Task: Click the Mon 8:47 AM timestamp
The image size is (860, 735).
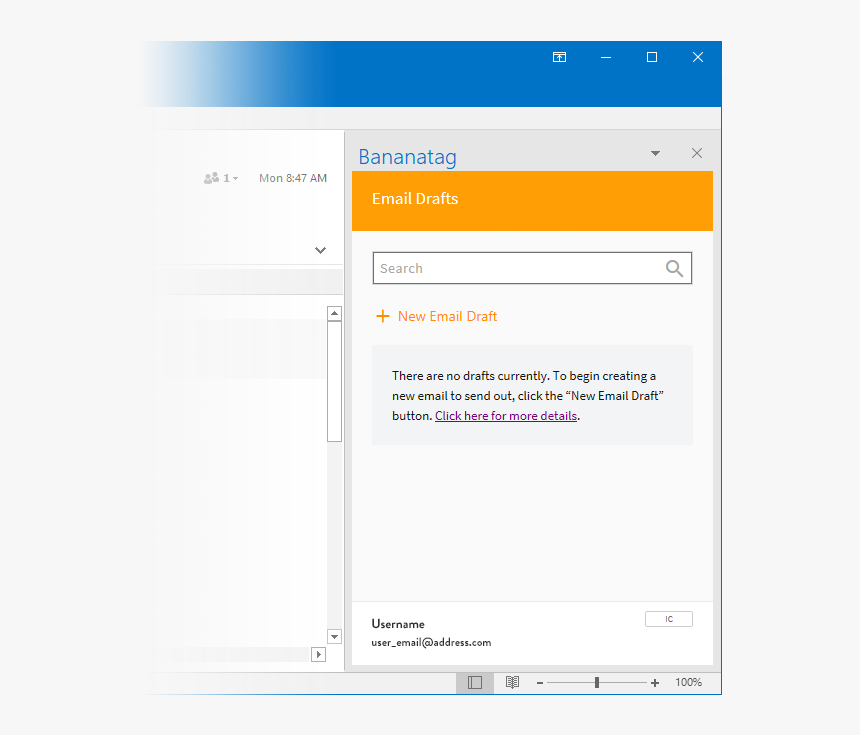Action: pos(293,178)
